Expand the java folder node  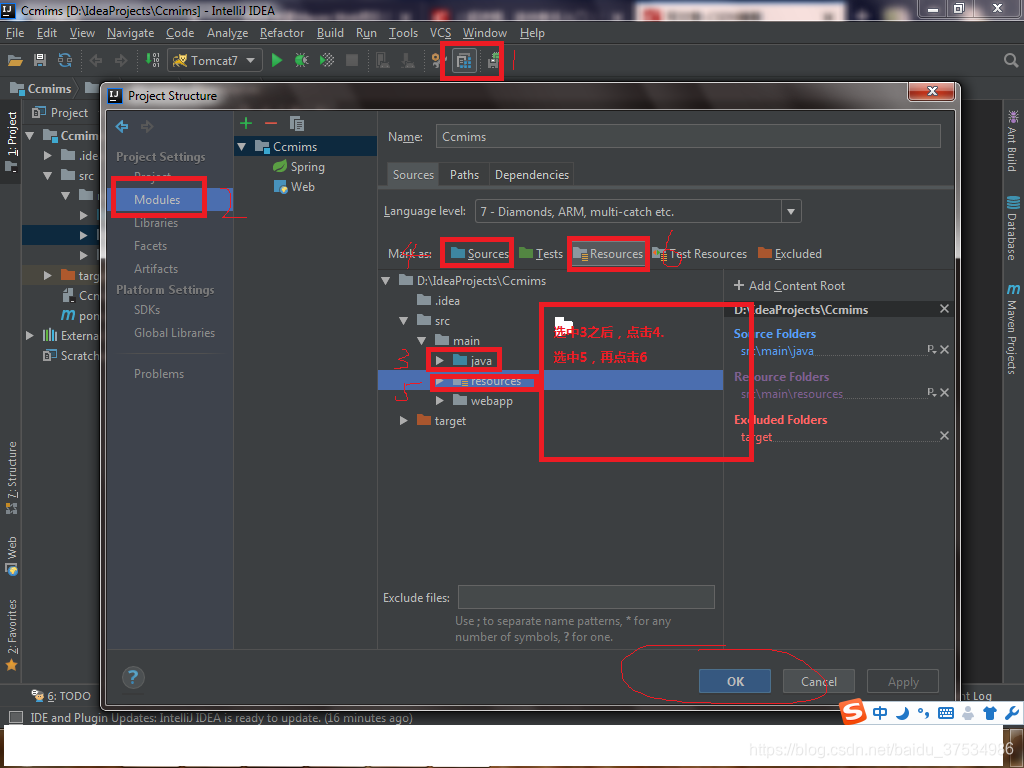click(x=440, y=360)
